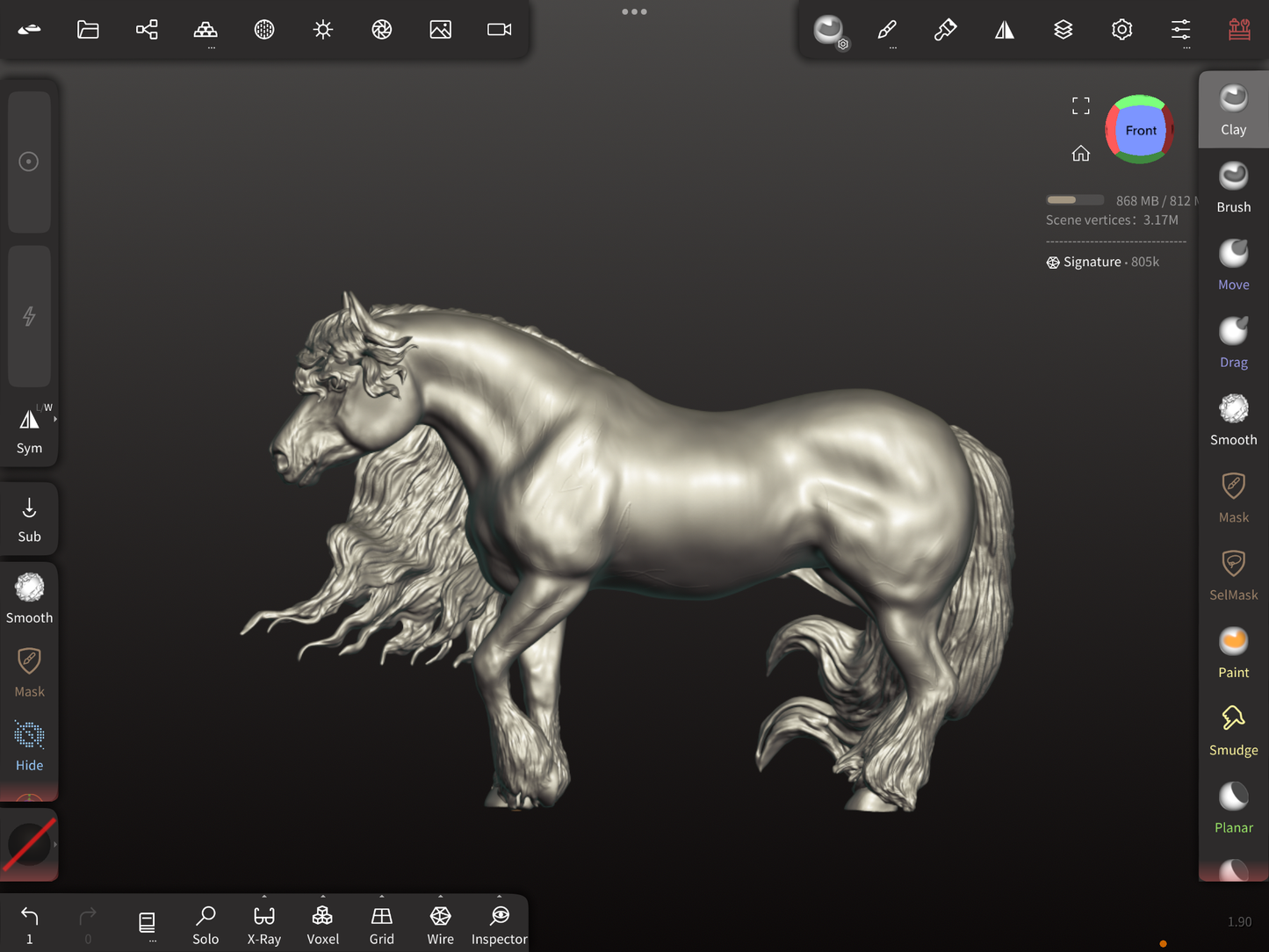Viewport: 1269px width, 952px height.
Task: Toggle Wire wireframe display
Action: point(440,924)
